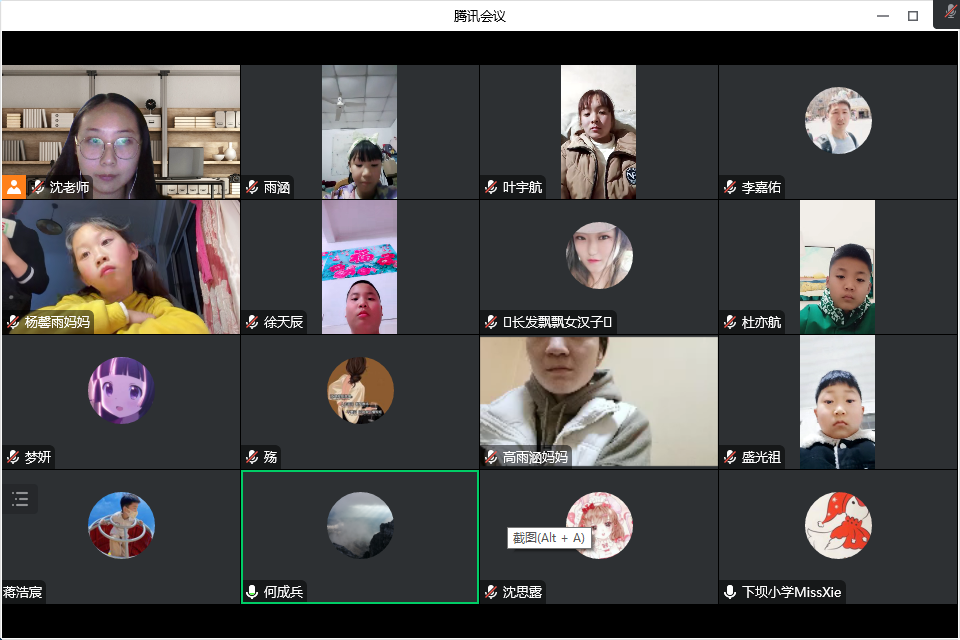This screenshot has width=960, height=640.
Task: Click active mic icon next to 下坝小学MissXie
Action: click(x=730, y=592)
